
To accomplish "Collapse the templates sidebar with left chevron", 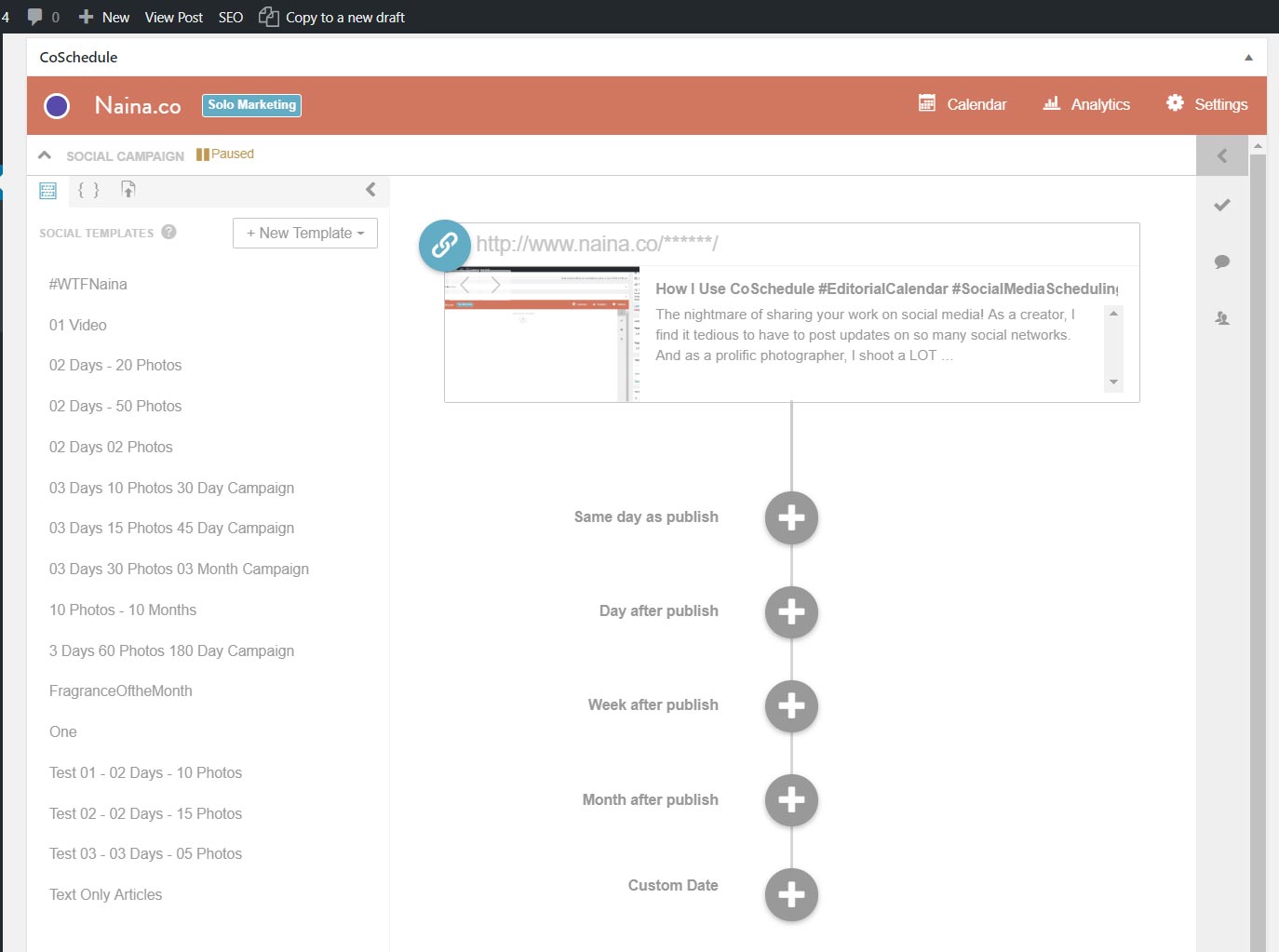I will click(370, 190).
